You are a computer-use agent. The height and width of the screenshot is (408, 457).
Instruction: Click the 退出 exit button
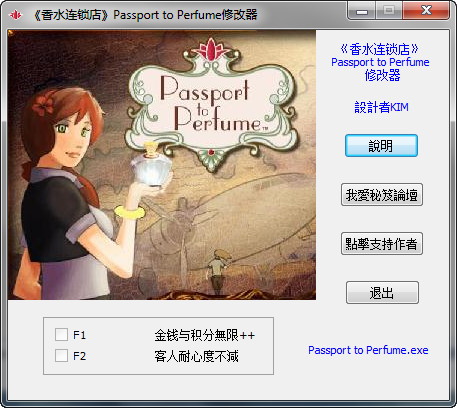coord(382,293)
